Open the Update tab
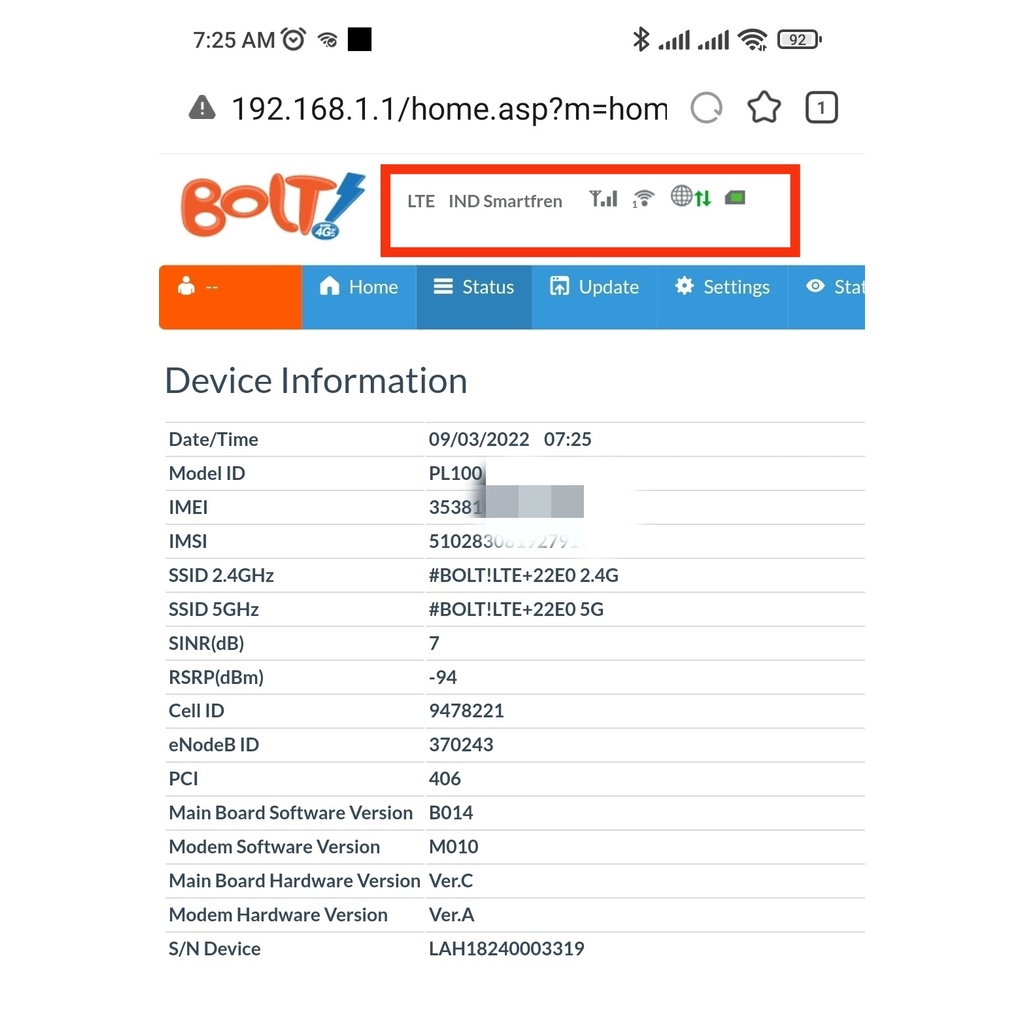Image resolution: width=1024 pixels, height=1024 pixels. 594,287
